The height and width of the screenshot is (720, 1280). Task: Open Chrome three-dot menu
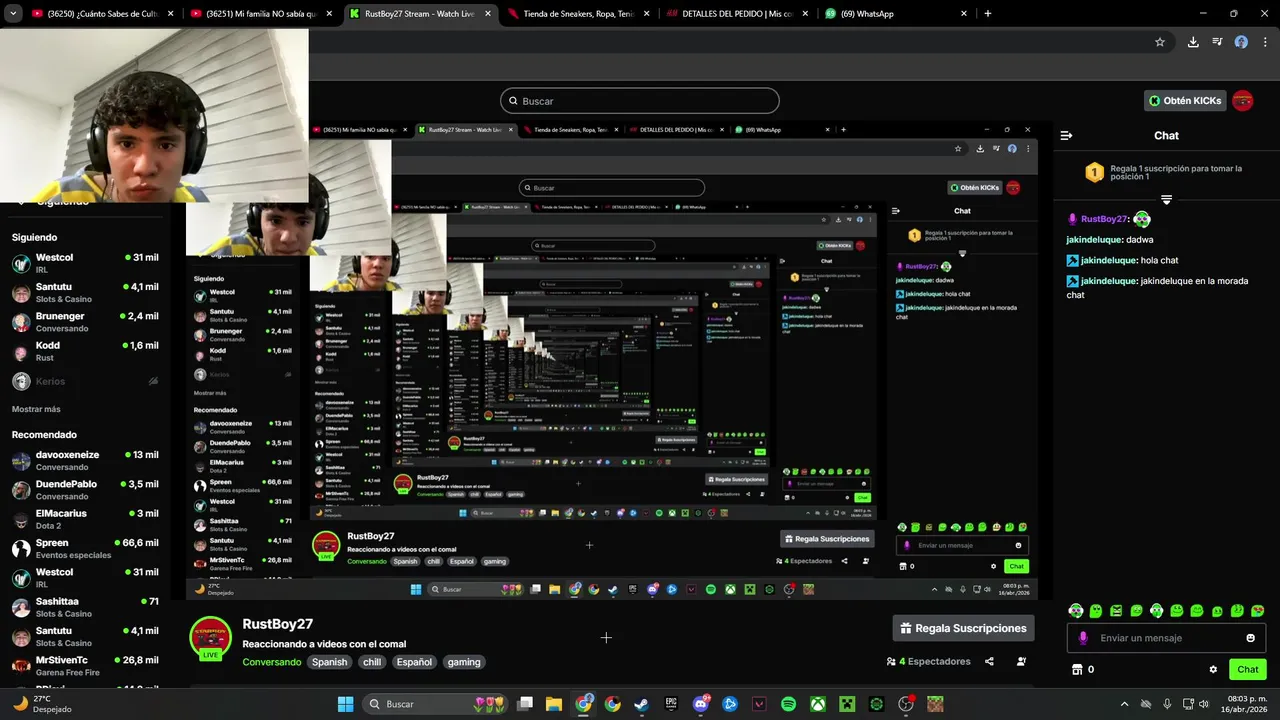pos(1264,42)
